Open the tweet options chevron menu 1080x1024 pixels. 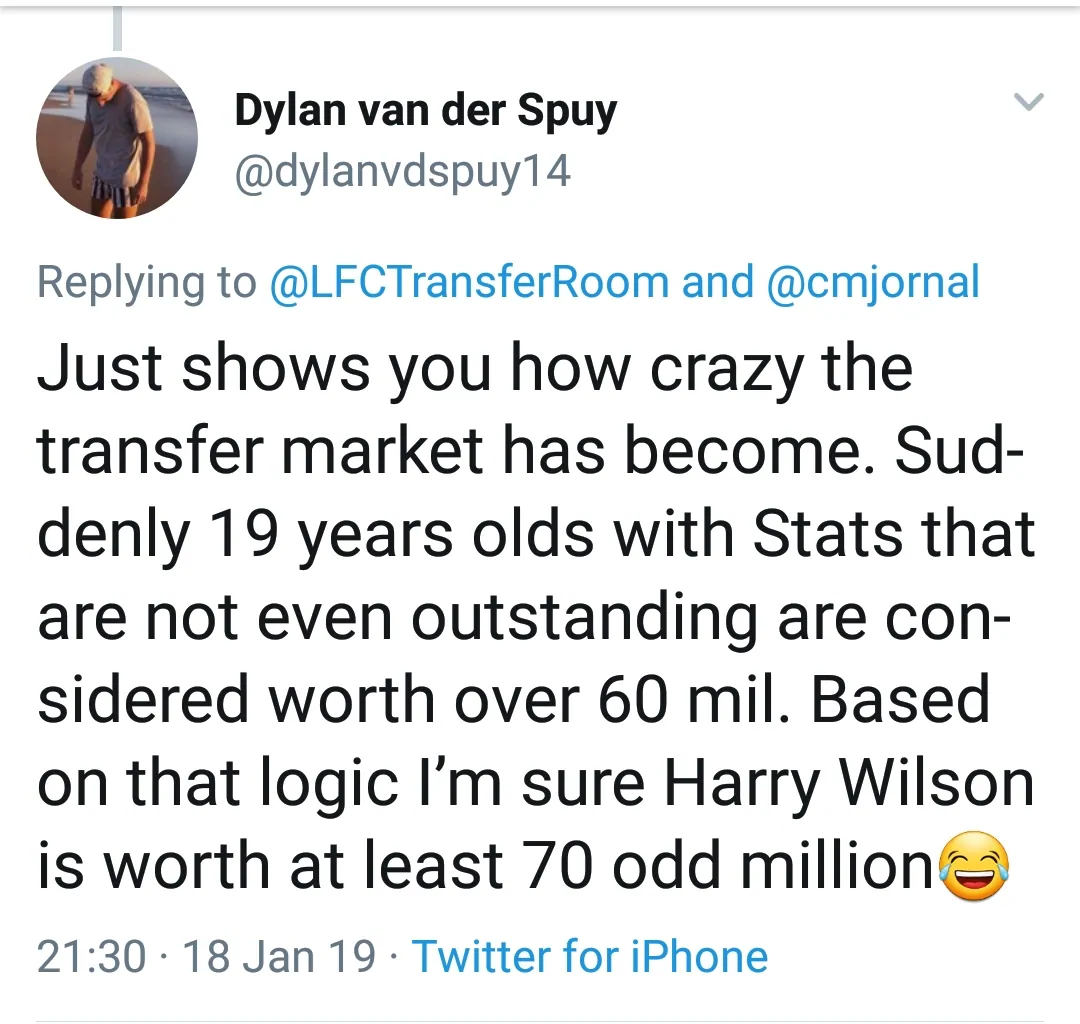1029,101
